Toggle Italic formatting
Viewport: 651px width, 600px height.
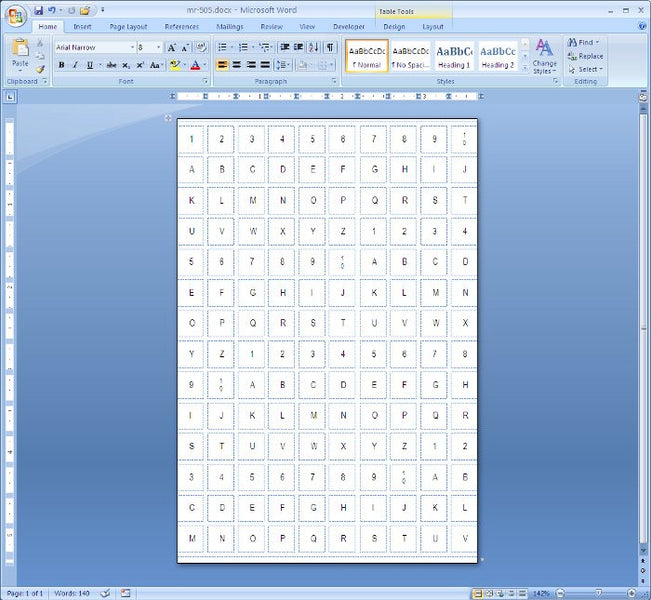(x=75, y=65)
